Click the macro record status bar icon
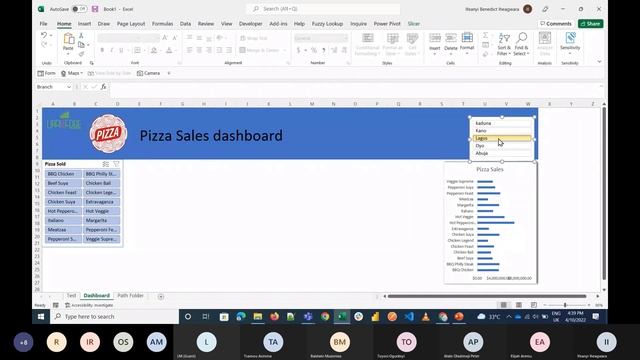This screenshot has width=640, height=360. coord(56,305)
